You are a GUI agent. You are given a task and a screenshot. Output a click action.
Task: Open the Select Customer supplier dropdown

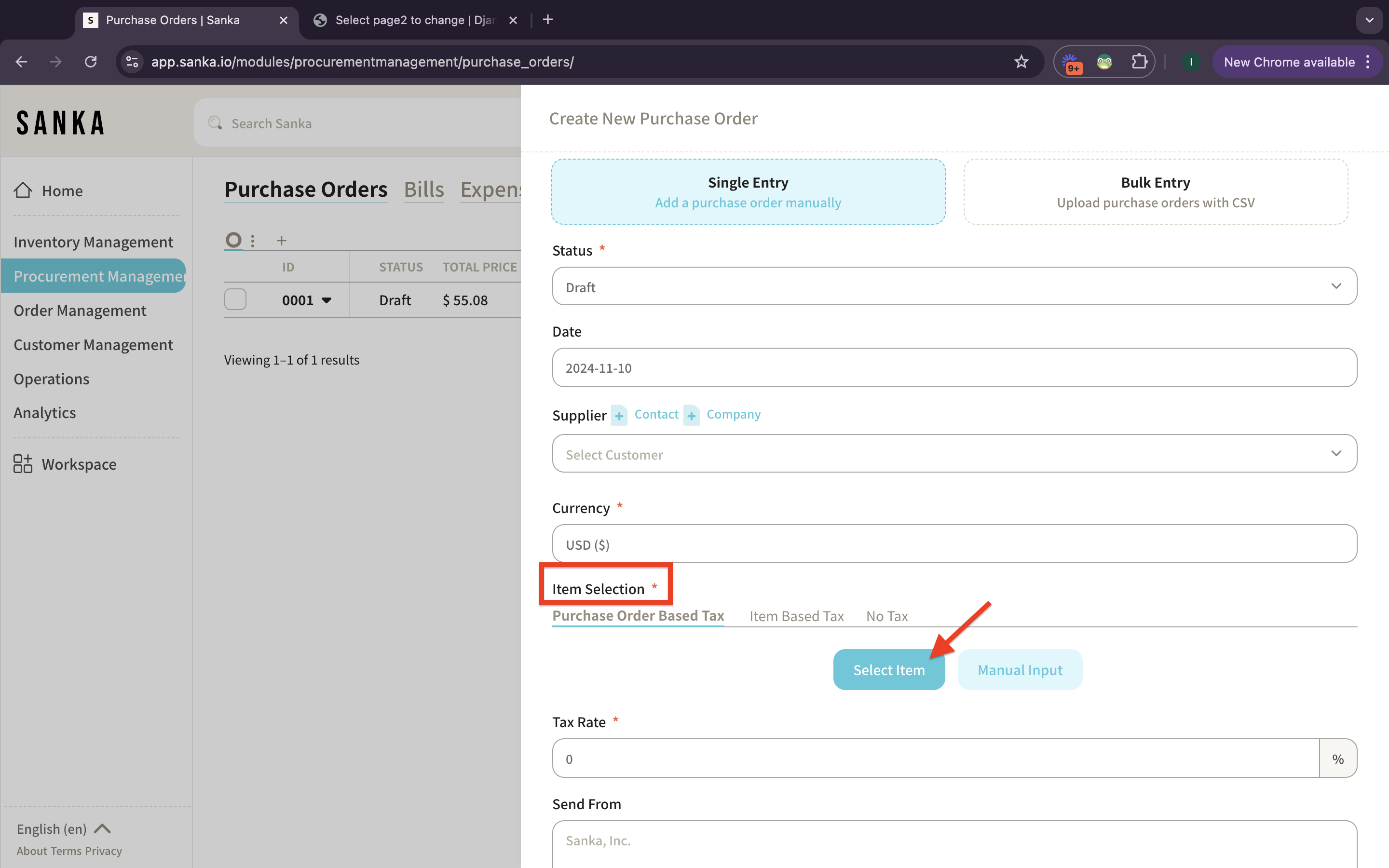tap(954, 454)
